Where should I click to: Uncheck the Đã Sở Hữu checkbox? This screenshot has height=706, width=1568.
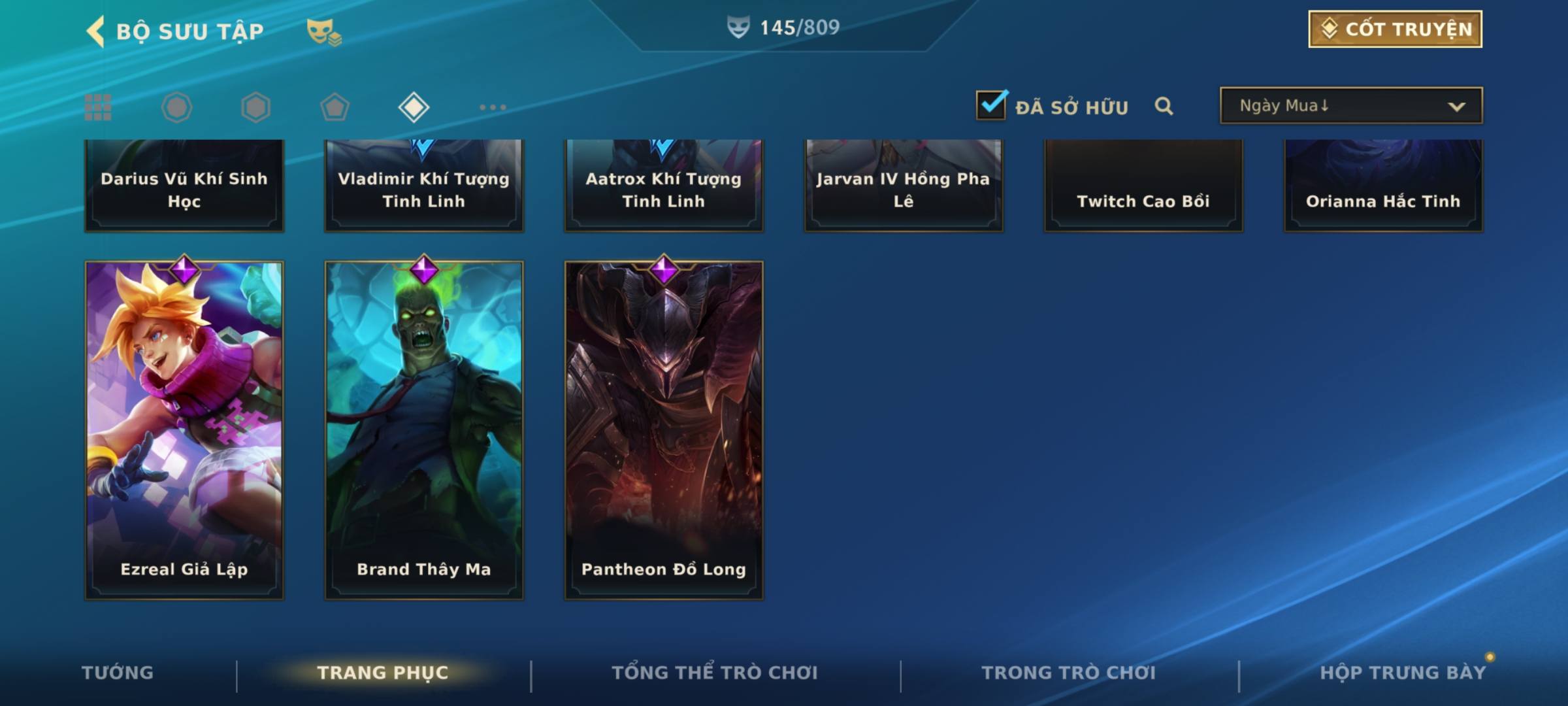(991, 105)
